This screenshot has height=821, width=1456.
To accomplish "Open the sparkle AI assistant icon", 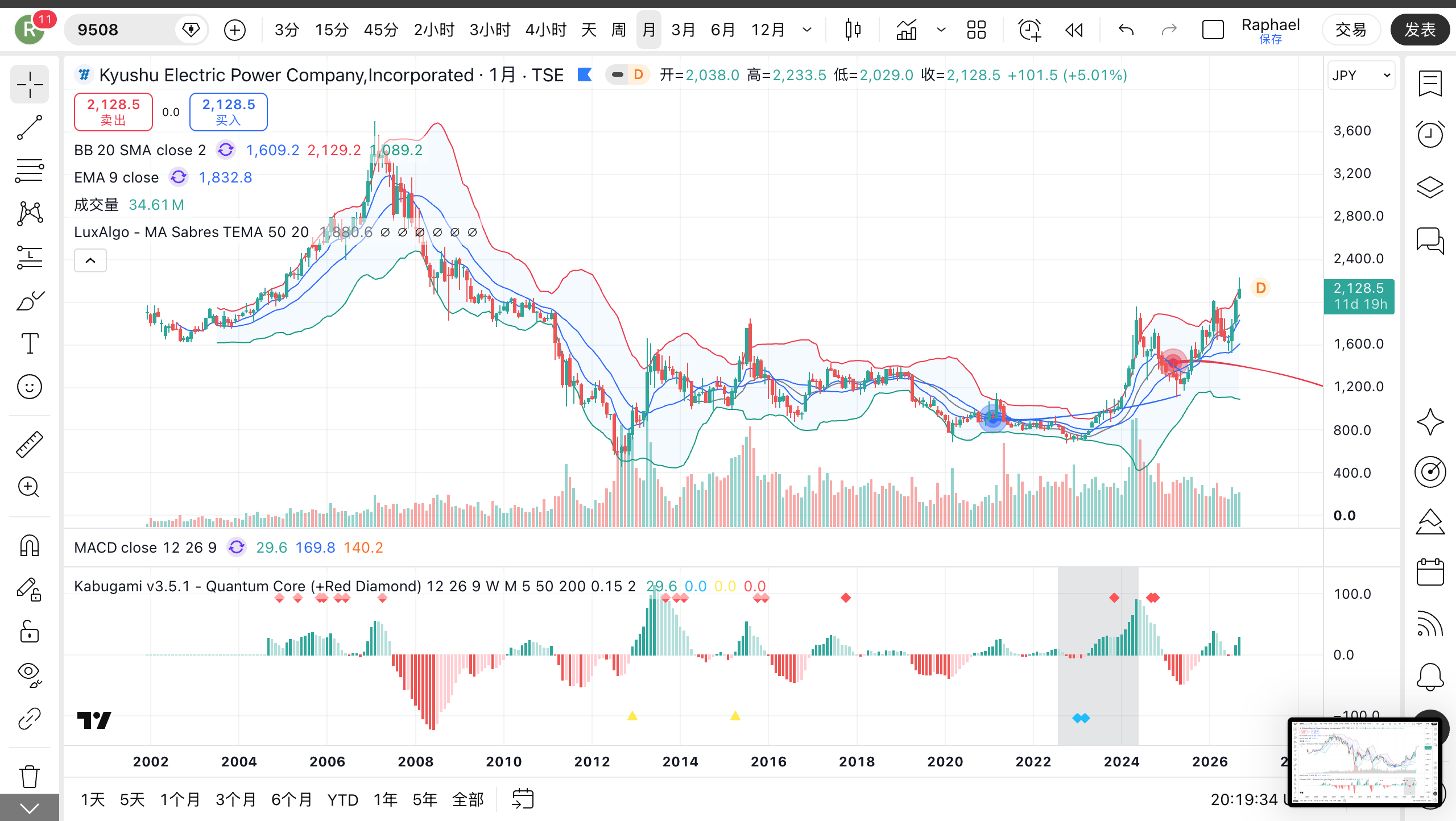I will point(1430,422).
